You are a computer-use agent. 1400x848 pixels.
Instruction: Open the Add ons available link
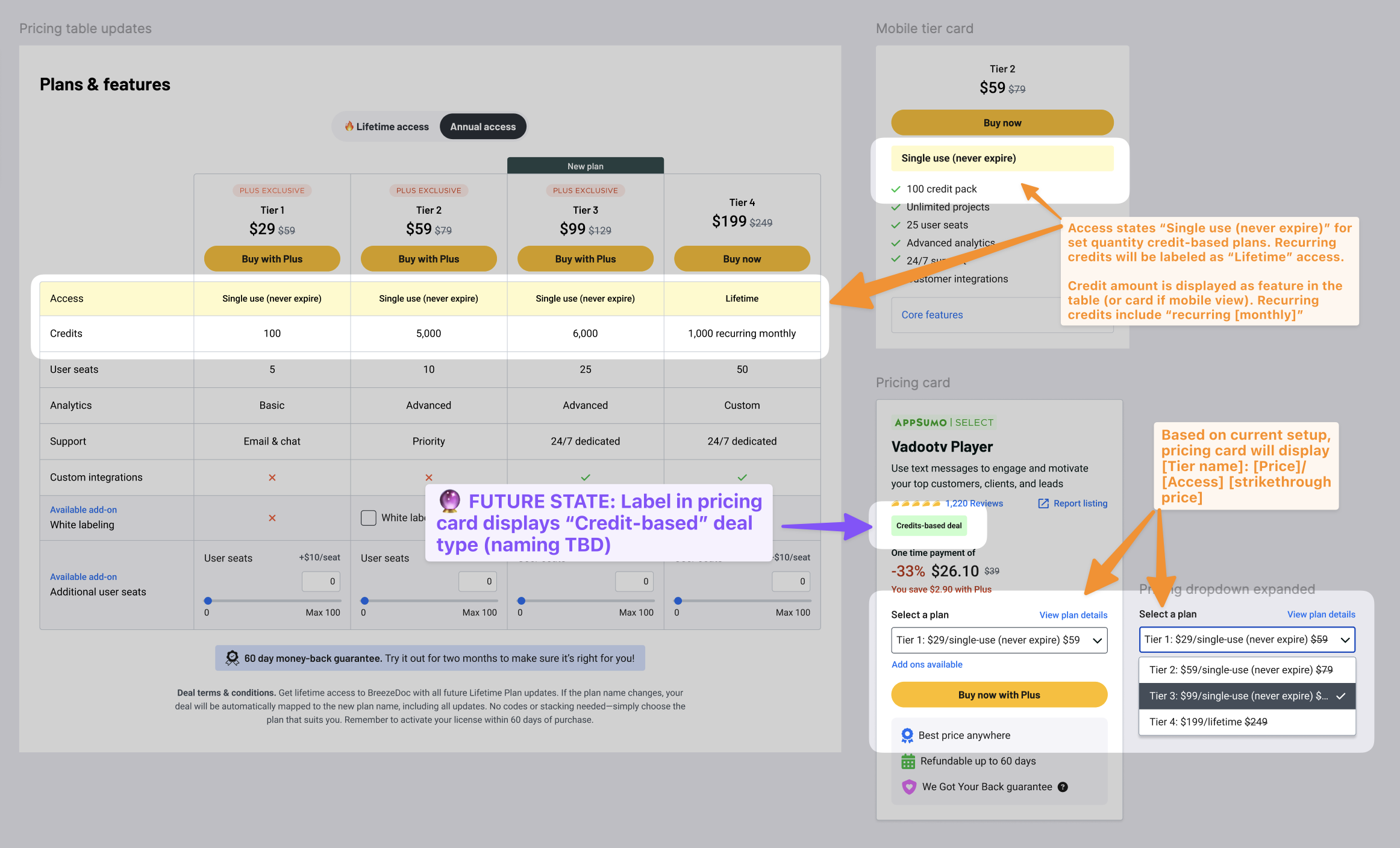(x=927, y=664)
